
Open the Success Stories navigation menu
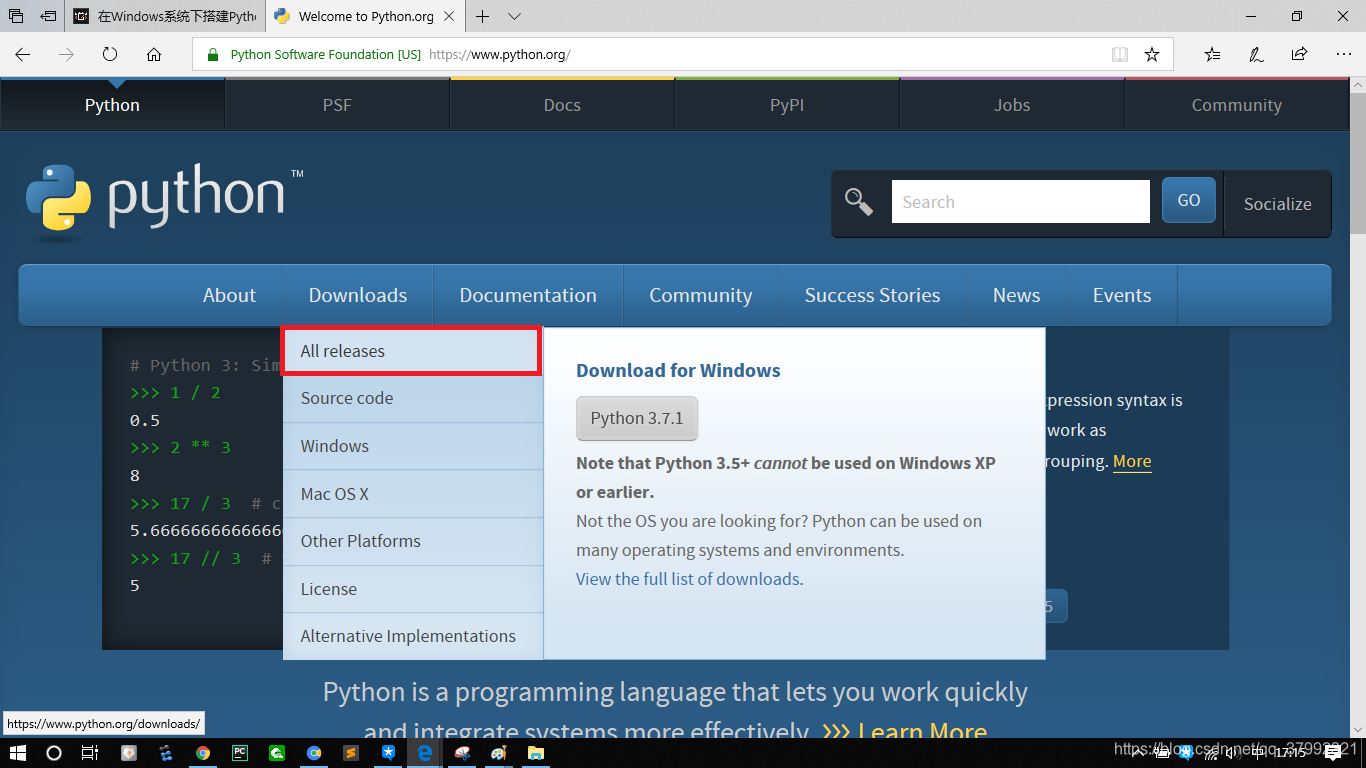[x=872, y=295]
